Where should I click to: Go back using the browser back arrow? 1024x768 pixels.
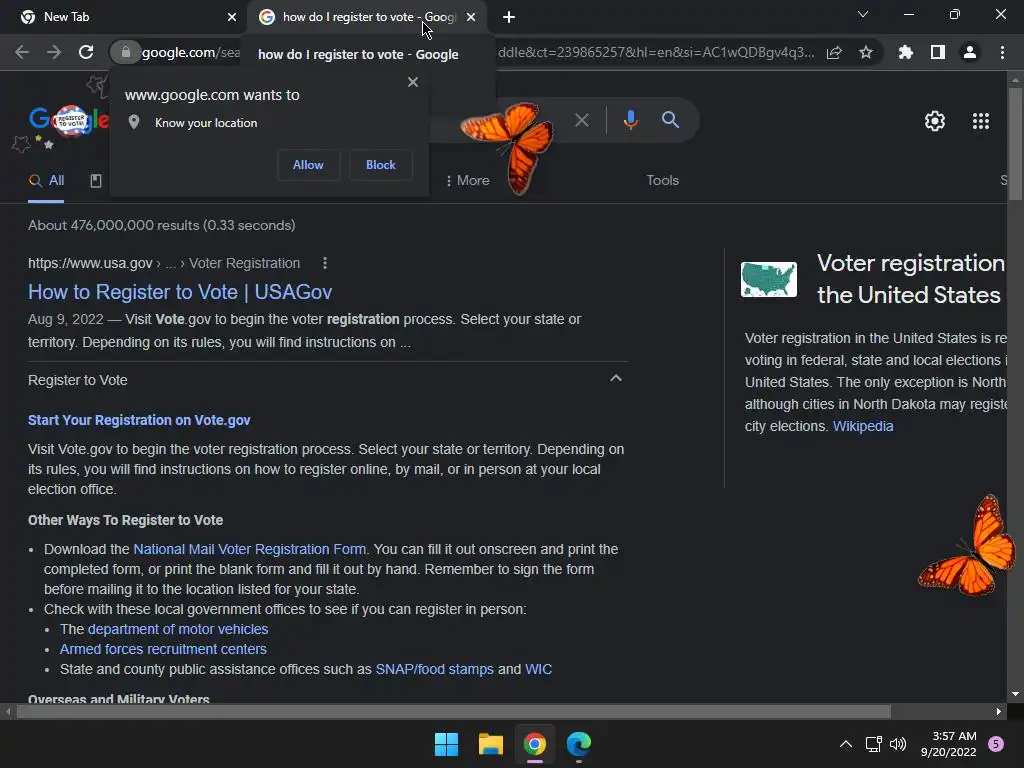click(22, 52)
